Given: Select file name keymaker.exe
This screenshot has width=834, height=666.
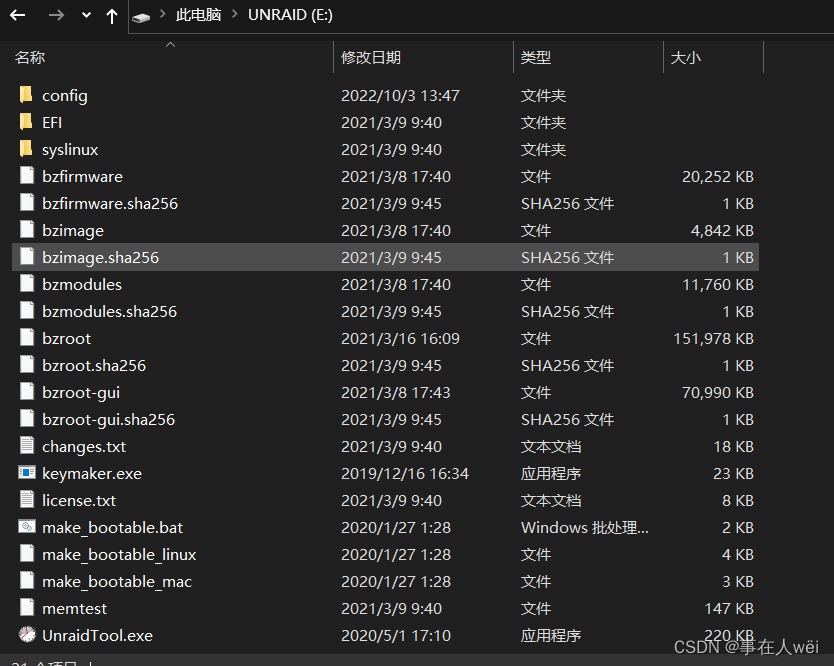Looking at the screenshot, I should pyautogui.click(x=92, y=474).
